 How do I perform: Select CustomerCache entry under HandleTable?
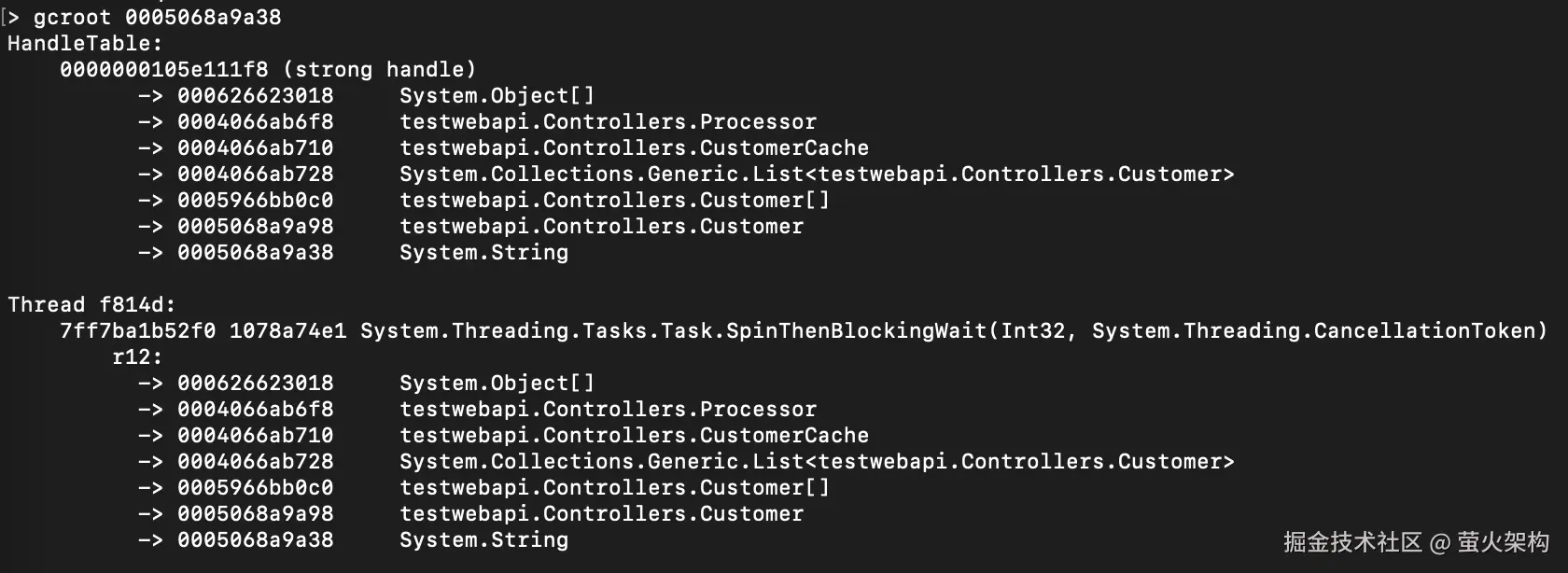click(634, 147)
